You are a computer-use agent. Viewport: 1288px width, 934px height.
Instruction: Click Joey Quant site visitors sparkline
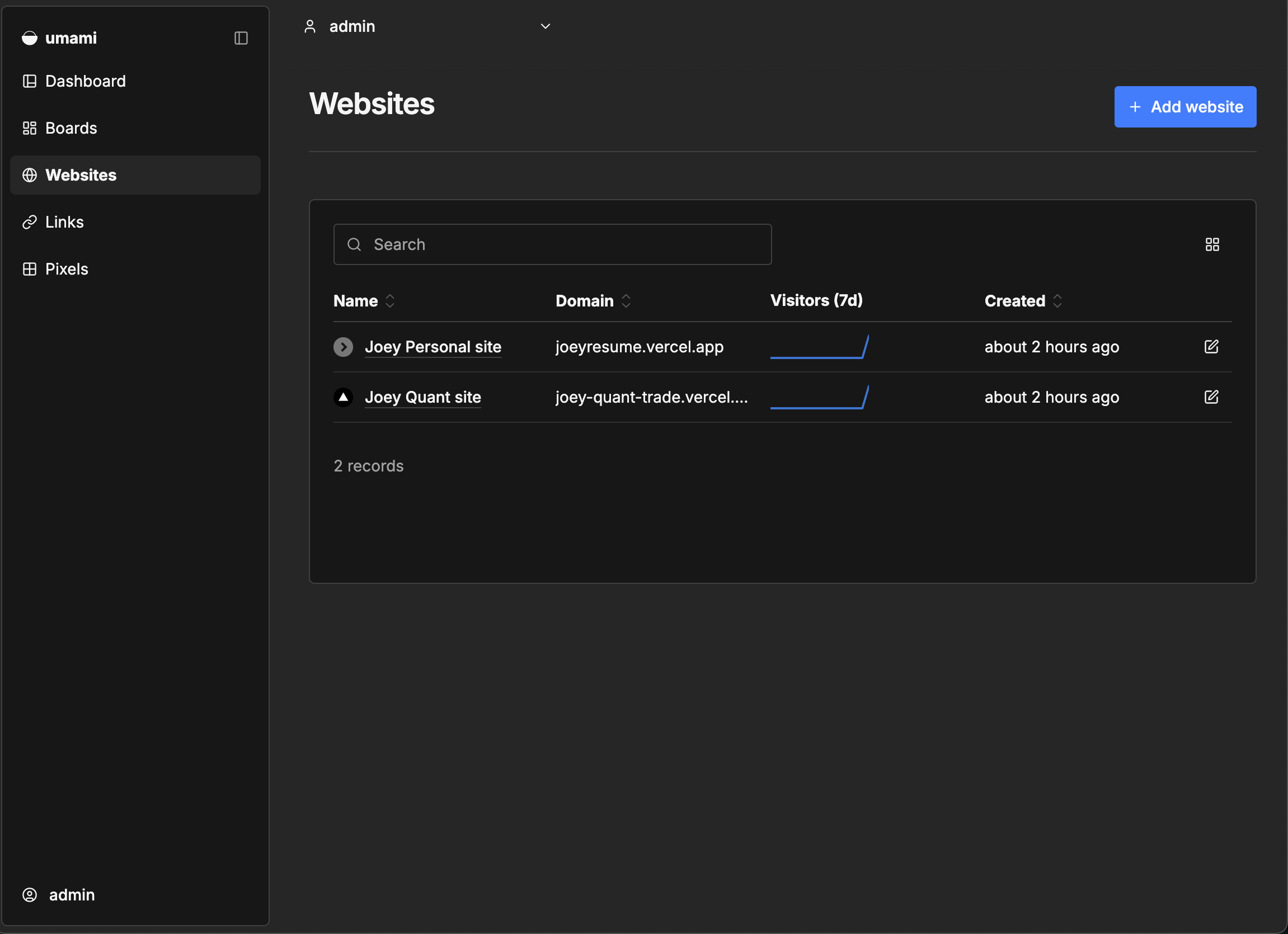[820, 397]
